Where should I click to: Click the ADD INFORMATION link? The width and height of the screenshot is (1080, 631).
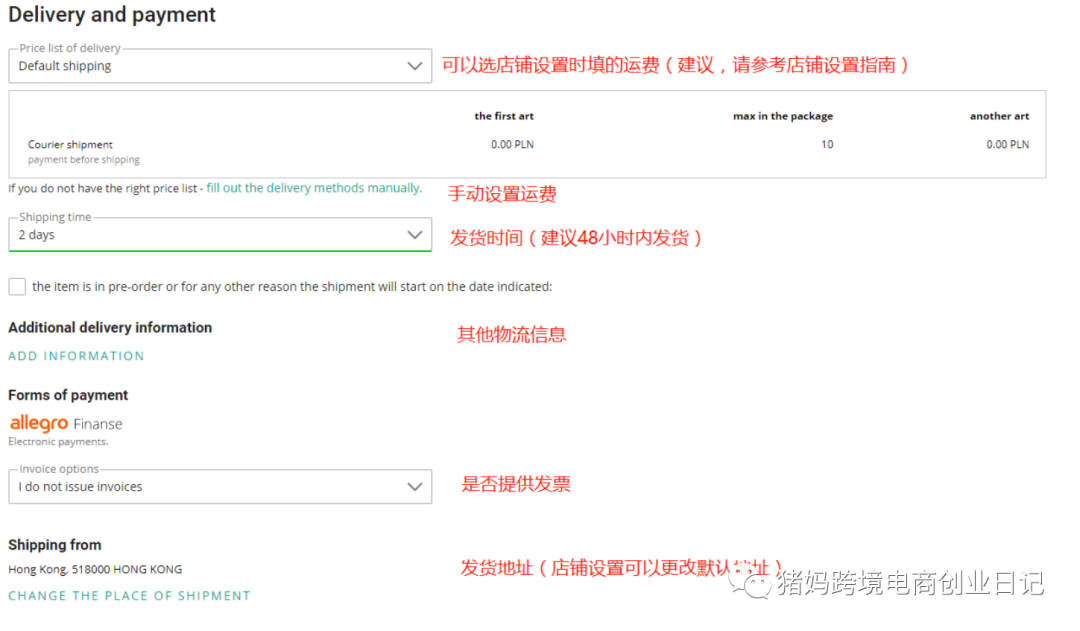(76, 355)
